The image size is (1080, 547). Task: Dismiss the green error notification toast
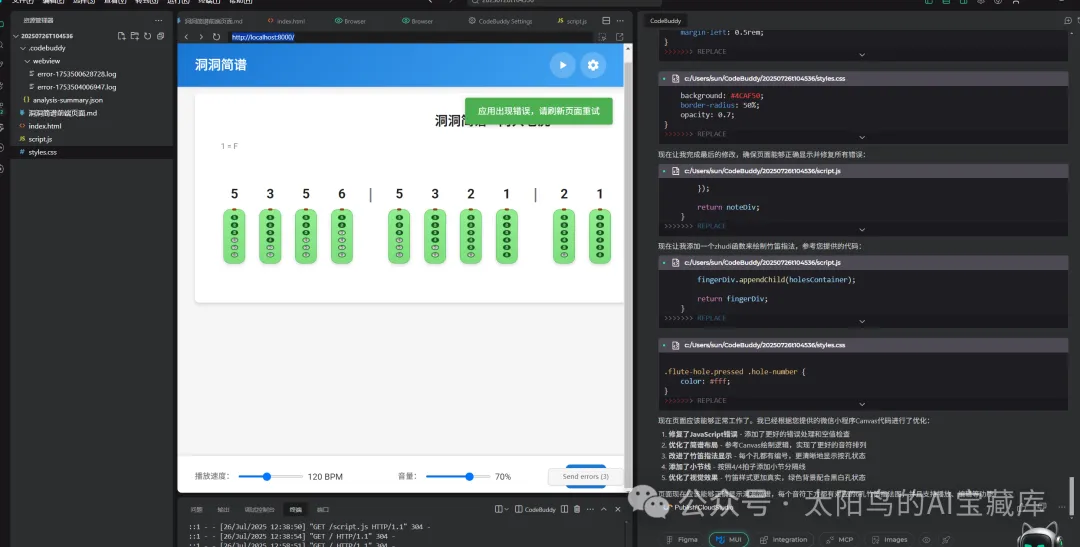(x=539, y=111)
